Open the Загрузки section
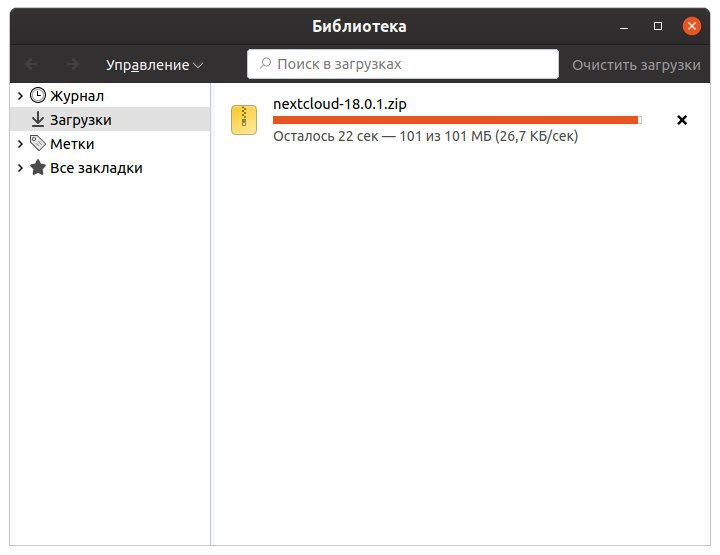The width and height of the screenshot is (720, 555). [x=110, y=119]
